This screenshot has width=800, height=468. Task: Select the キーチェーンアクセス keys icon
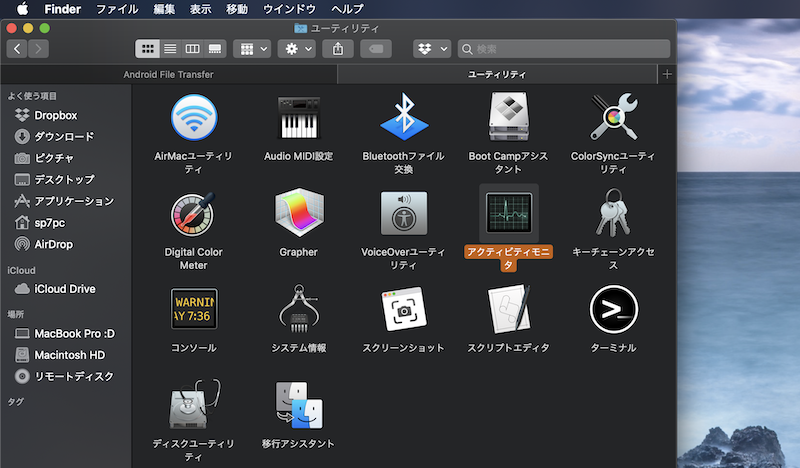612,213
